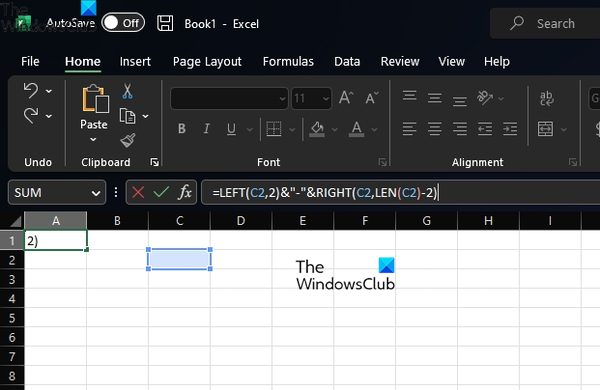Open Orientation dropdown arrow
This screenshot has height=390, width=600.
[x=501, y=99]
